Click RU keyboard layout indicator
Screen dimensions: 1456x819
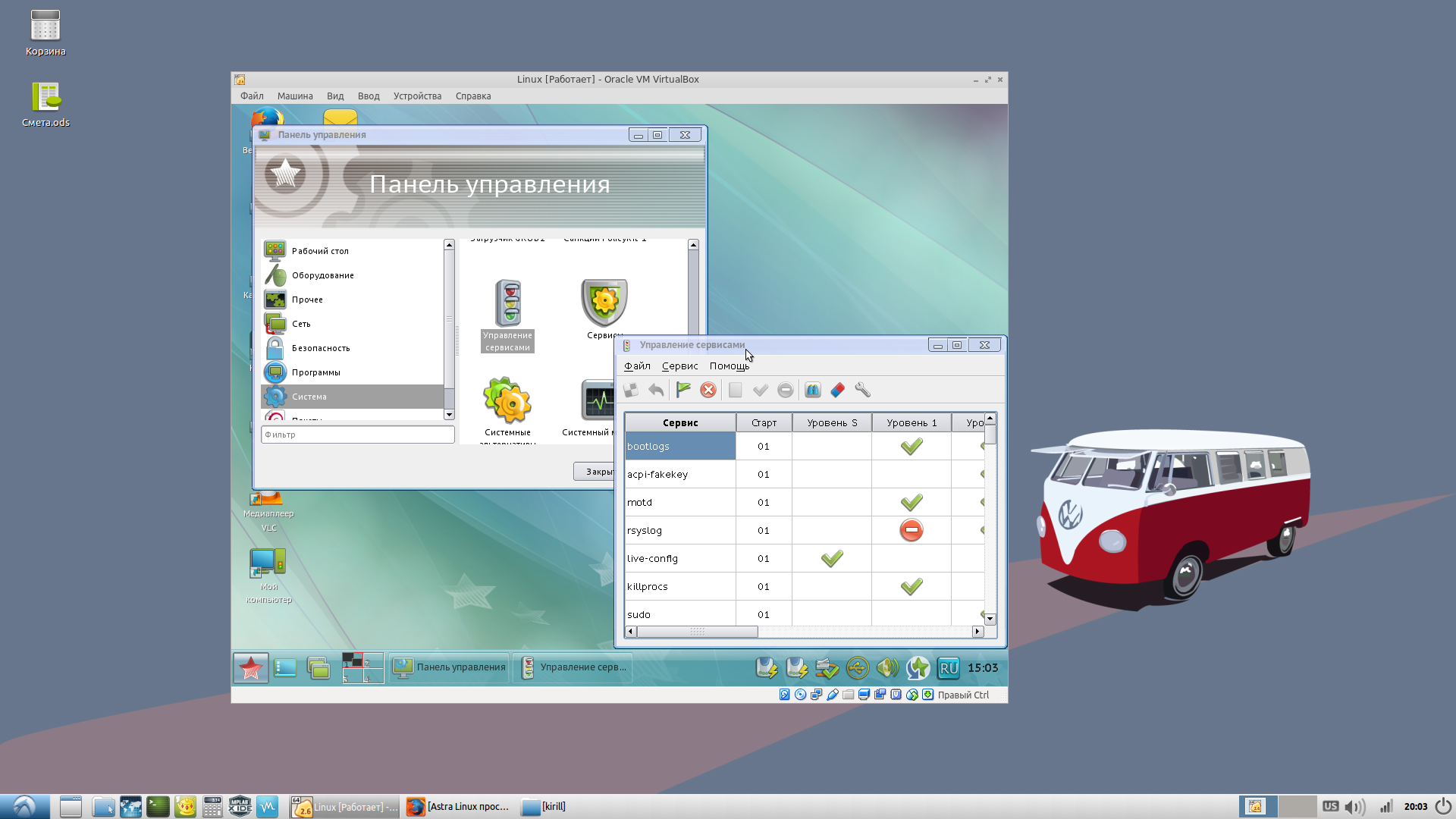click(x=949, y=668)
